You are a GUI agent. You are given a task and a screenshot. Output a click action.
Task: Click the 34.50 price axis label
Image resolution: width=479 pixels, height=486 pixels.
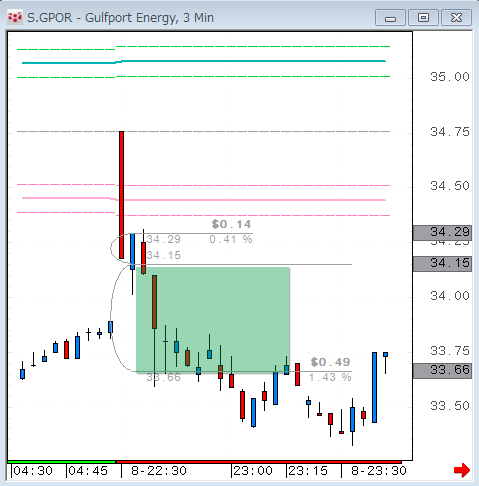[450, 186]
